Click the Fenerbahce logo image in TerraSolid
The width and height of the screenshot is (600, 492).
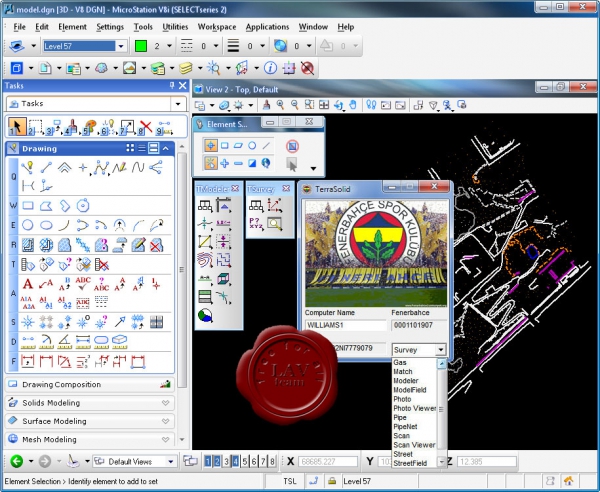[376, 254]
